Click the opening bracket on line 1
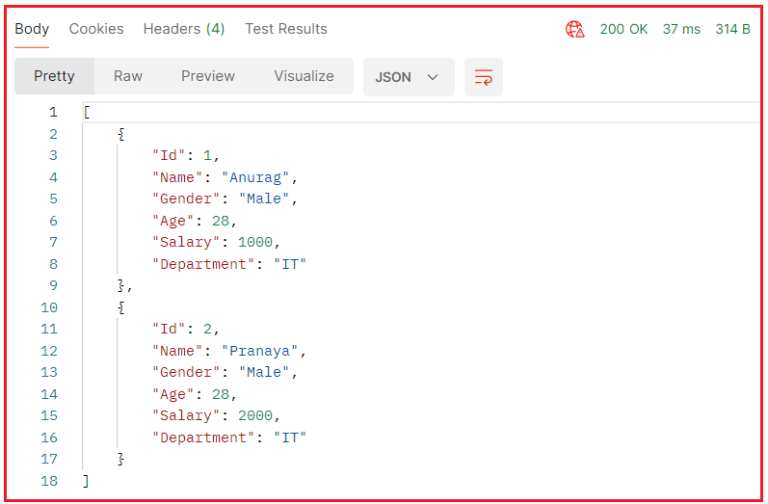Image resolution: width=768 pixels, height=504 pixels. pos(87,112)
